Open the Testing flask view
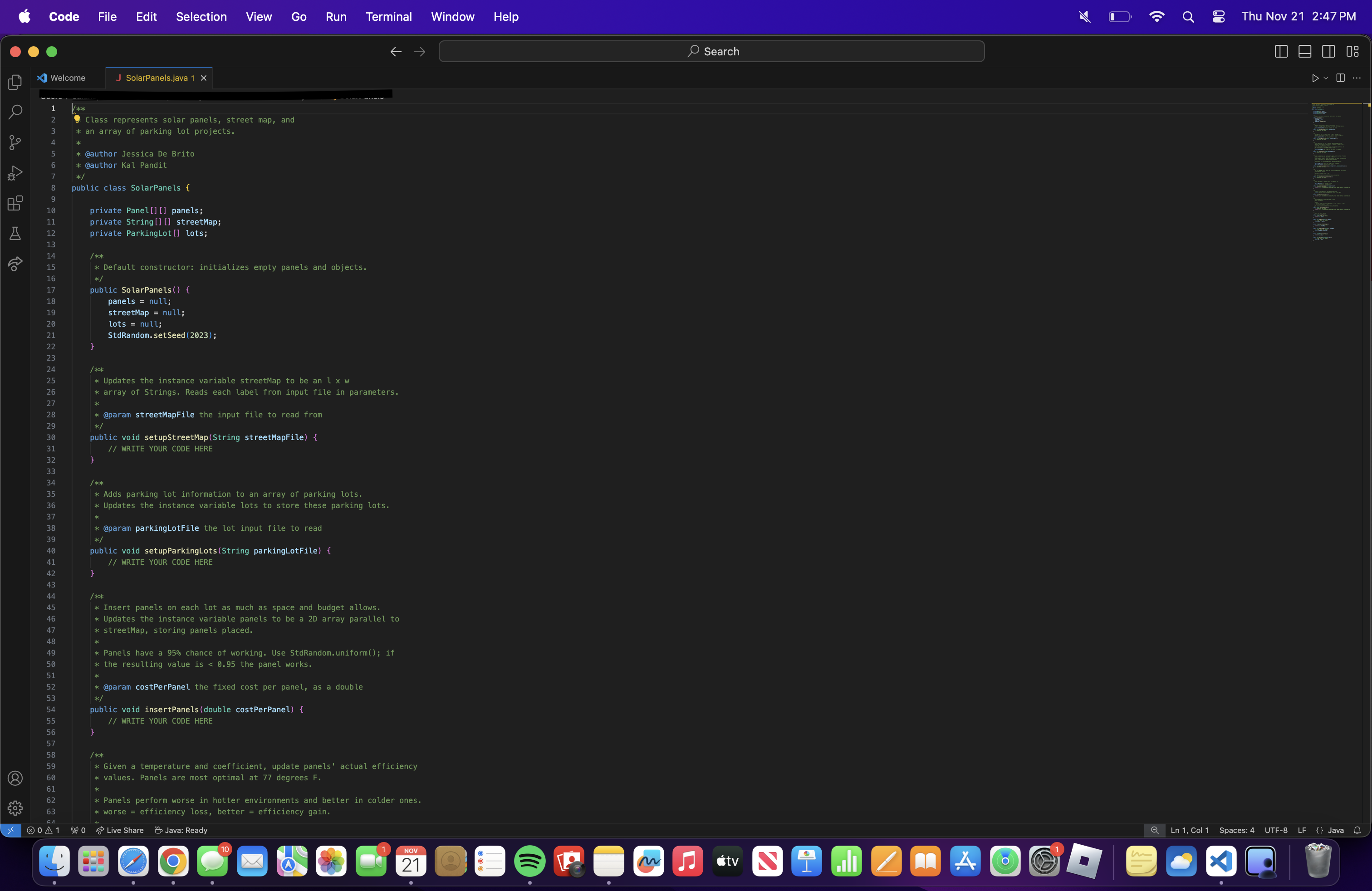The image size is (1372, 891). pos(15,234)
